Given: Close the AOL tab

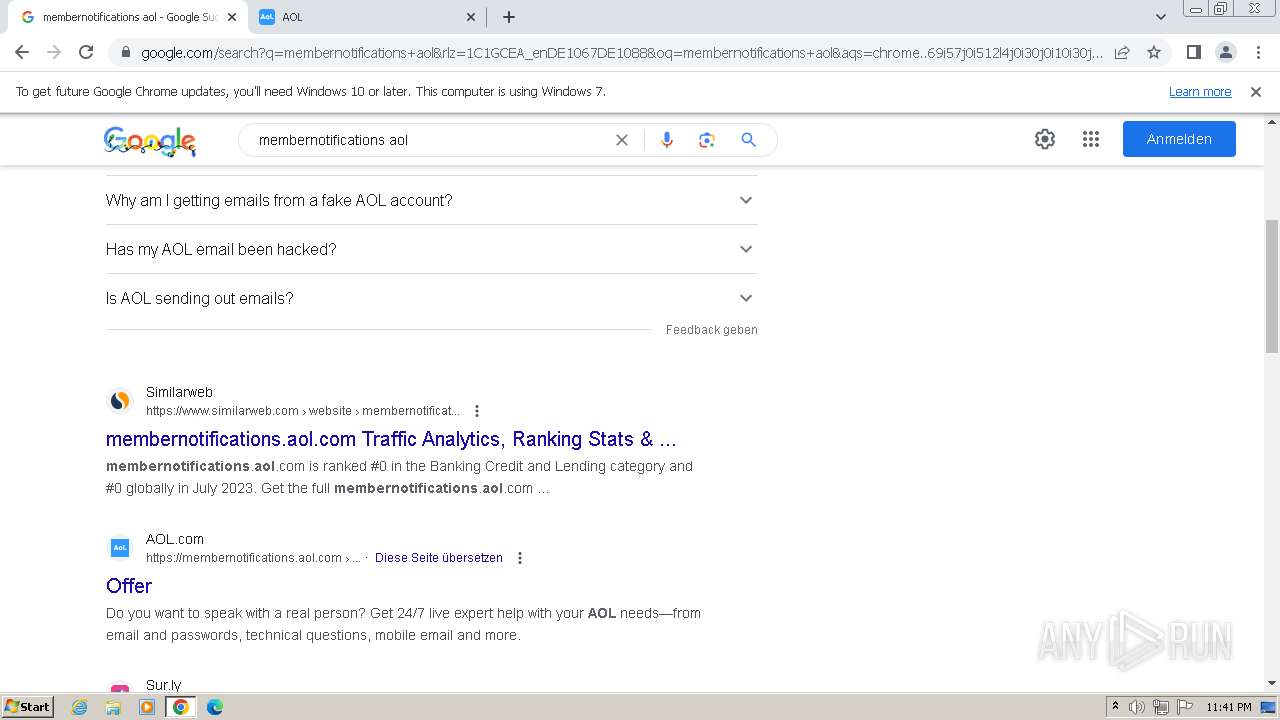Looking at the screenshot, I should point(471,17).
